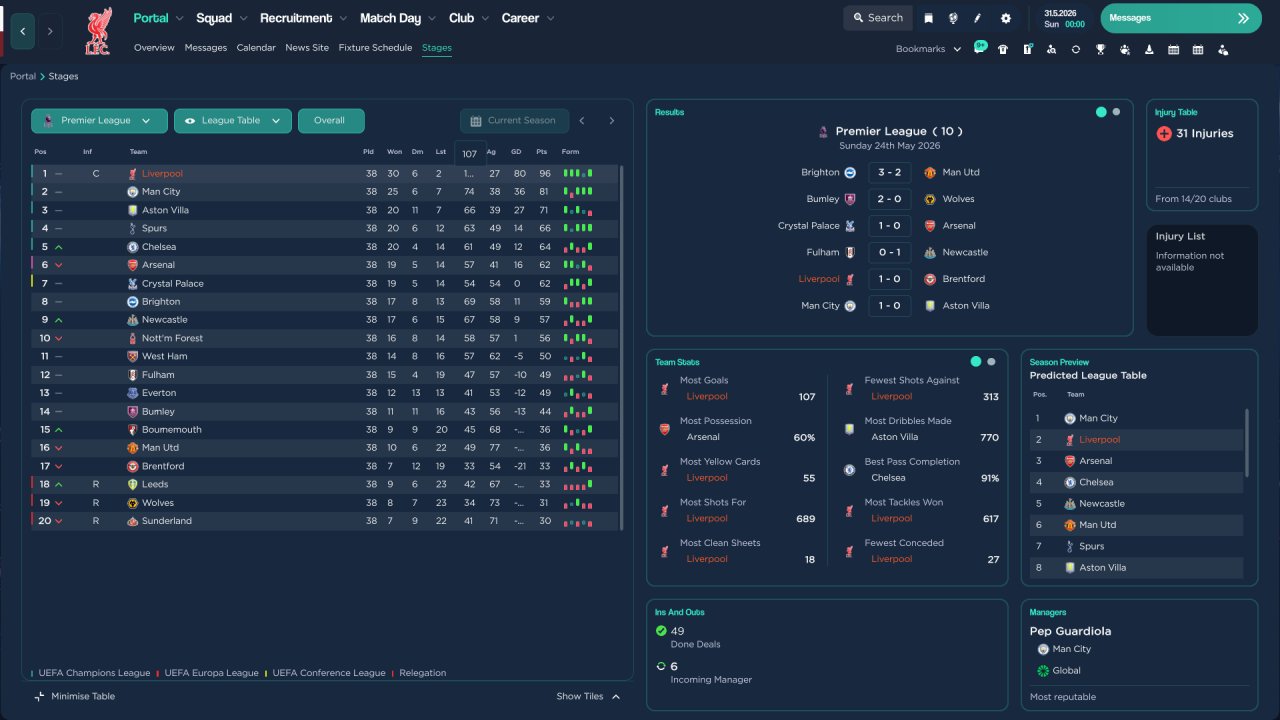
Task: Click the 3 - 2 Brighton score box
Action: pos(890,172)
